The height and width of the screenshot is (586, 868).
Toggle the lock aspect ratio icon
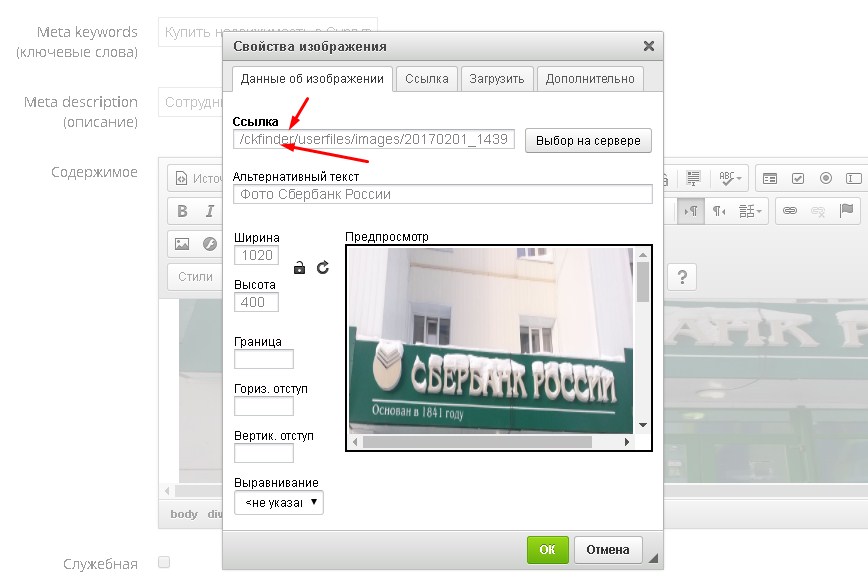pyautogui.click(x=299, y=268)
